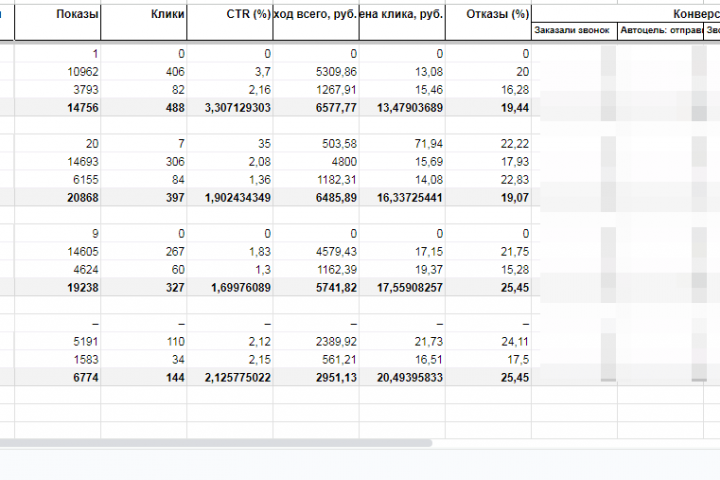Select CTR total 1,902434349
Screen dimensions: 720x480
[x=230, y=198]
